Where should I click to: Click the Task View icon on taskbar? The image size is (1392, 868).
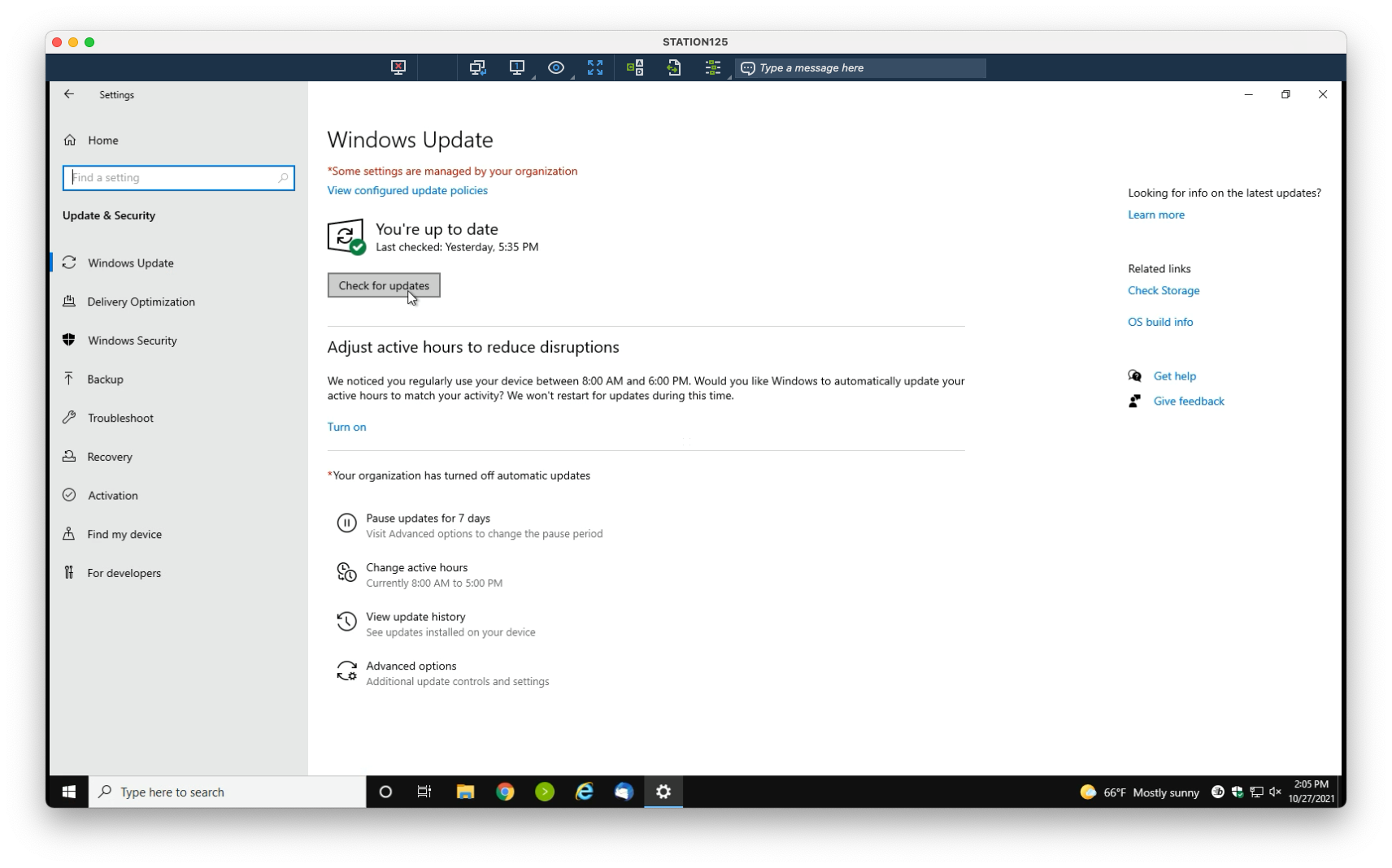[424, 792]
